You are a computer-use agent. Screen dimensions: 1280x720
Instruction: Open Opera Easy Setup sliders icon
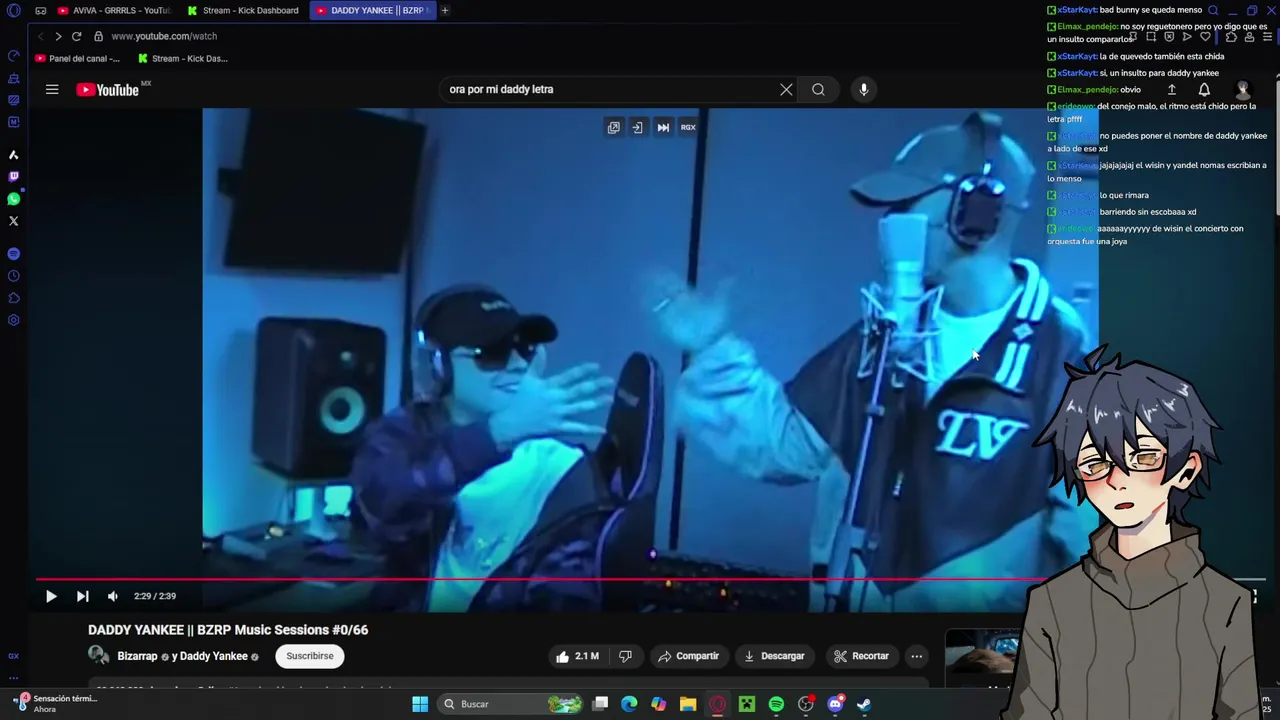pos(1267,37)
